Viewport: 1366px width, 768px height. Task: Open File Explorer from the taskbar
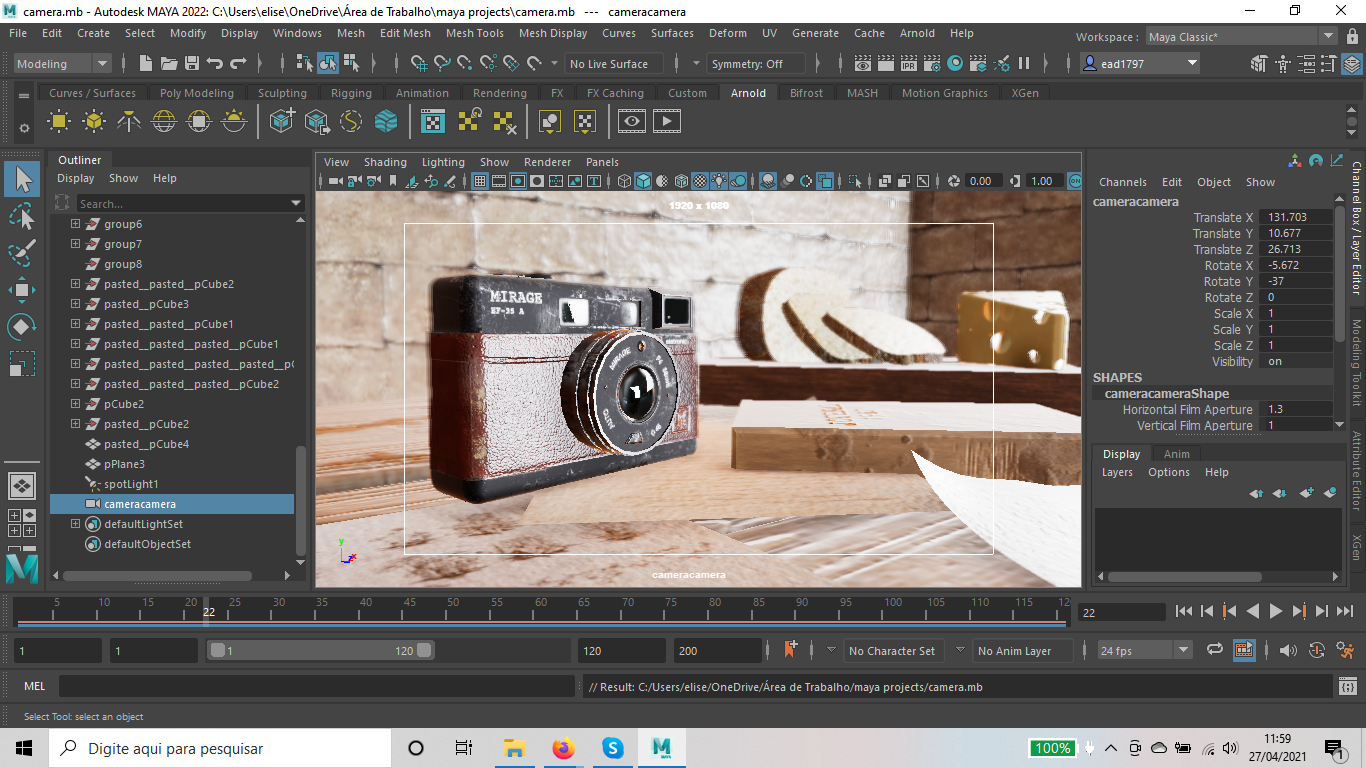[x=515, y=748]
